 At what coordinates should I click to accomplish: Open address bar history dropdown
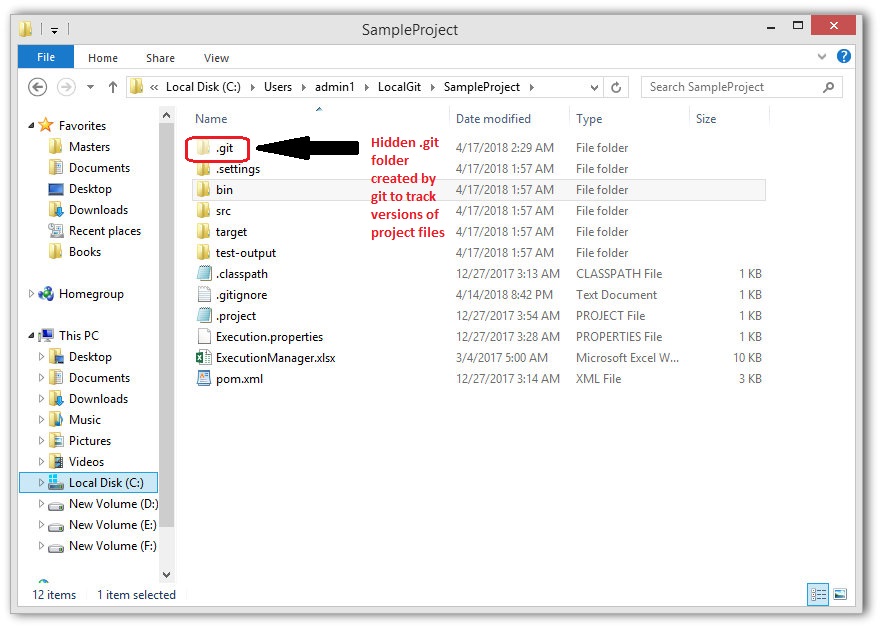596,87
